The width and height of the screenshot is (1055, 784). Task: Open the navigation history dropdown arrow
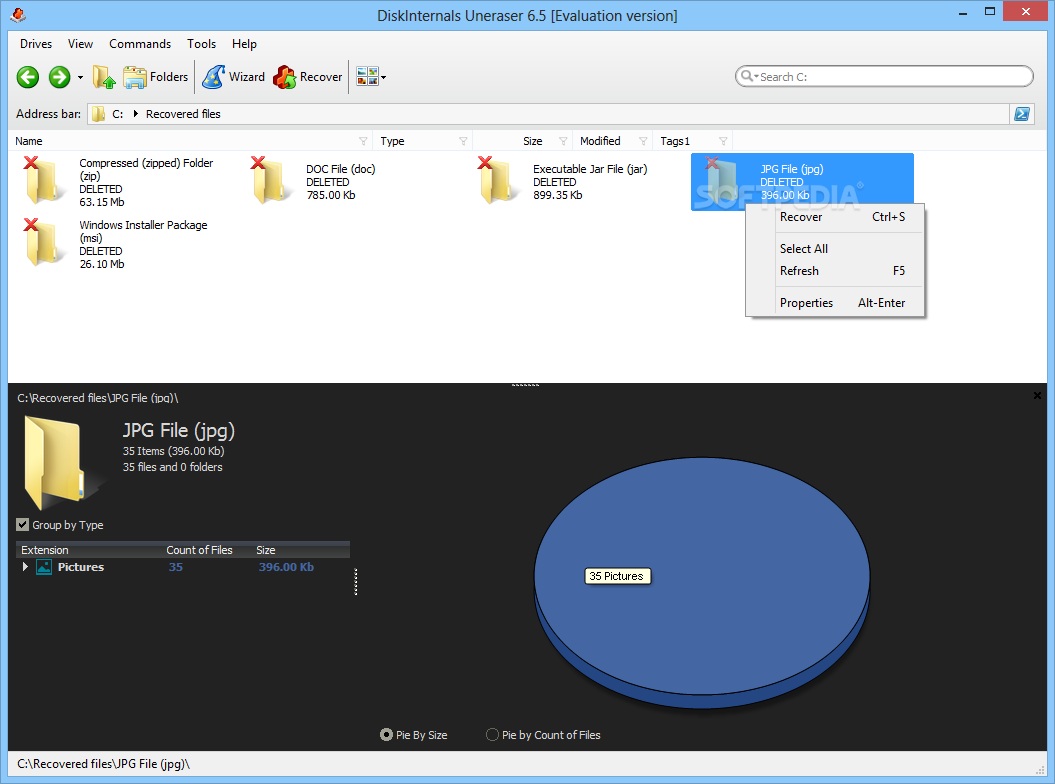tap(80, 77)
